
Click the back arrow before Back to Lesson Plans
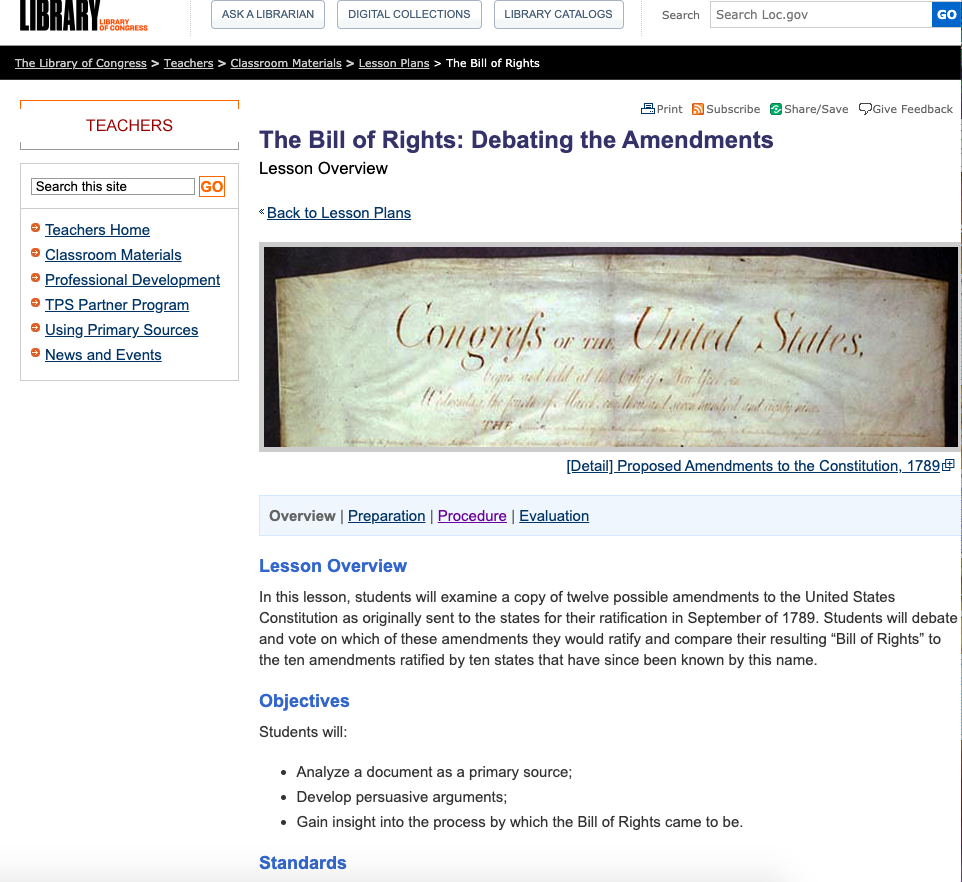tap(262, 212)
